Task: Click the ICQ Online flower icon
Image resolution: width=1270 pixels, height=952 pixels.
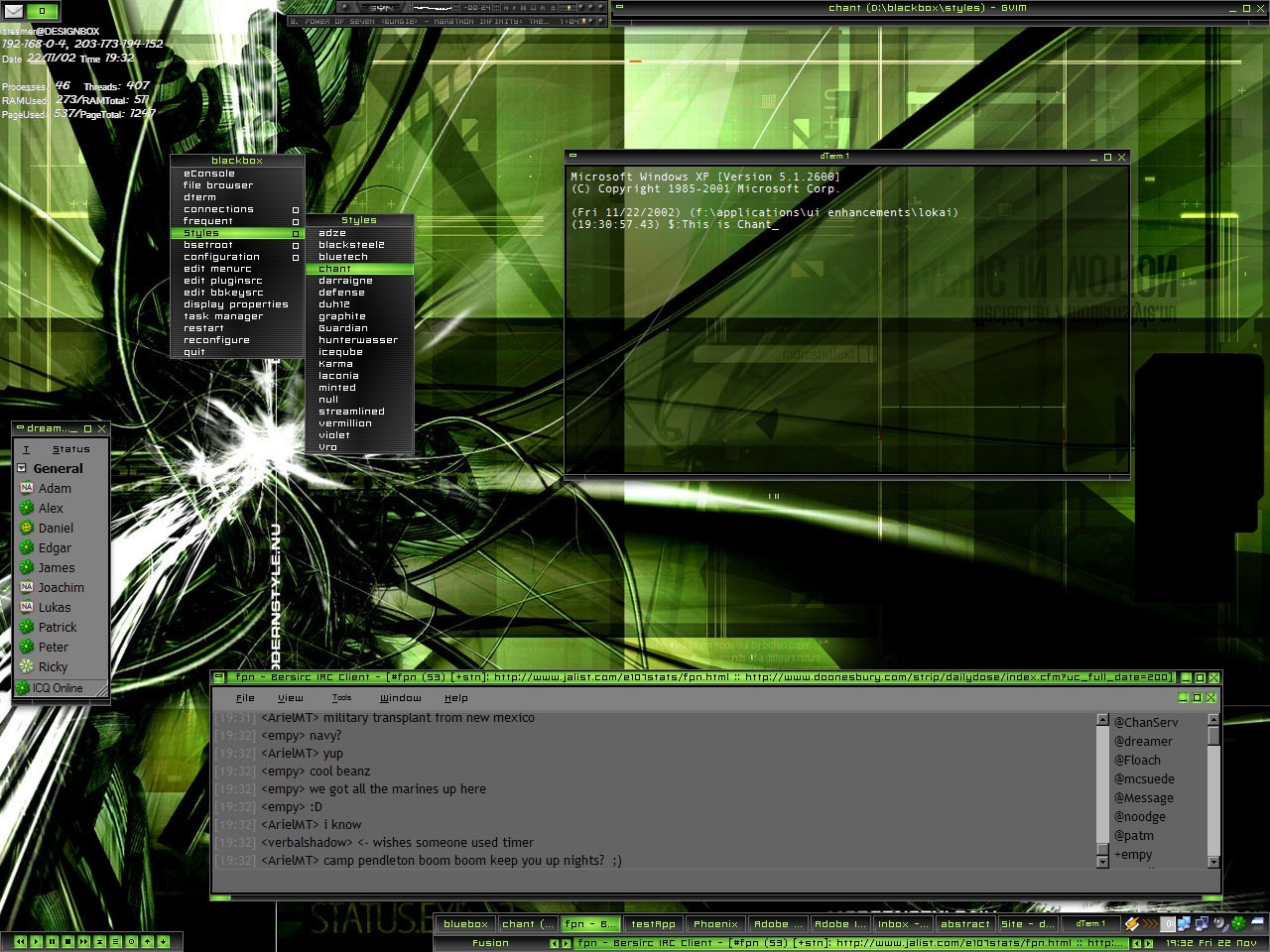Action: 22,687
